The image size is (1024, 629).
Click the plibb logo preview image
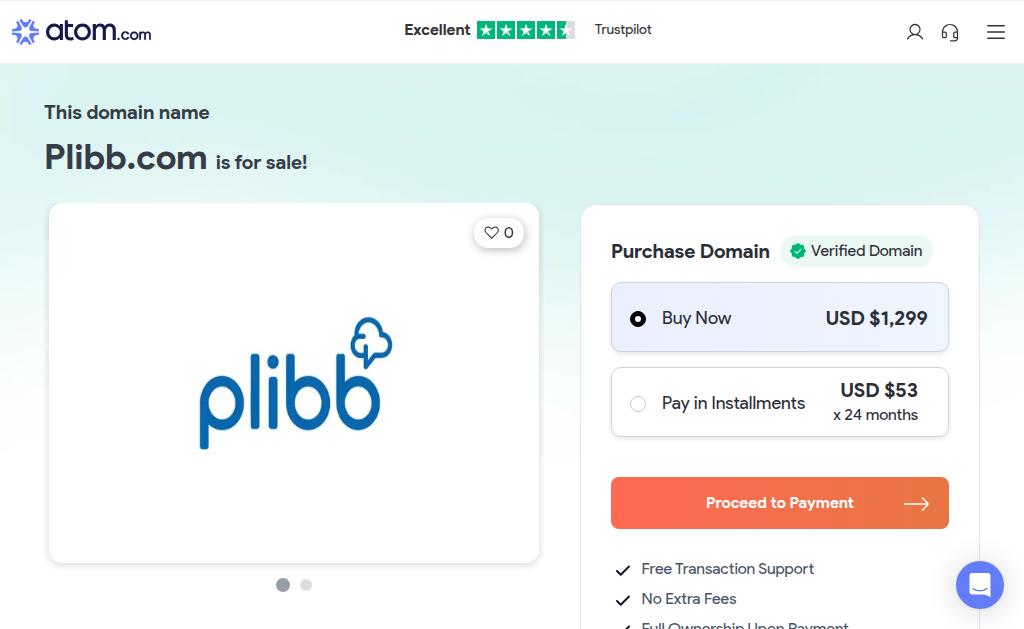[x=295, y=383]
